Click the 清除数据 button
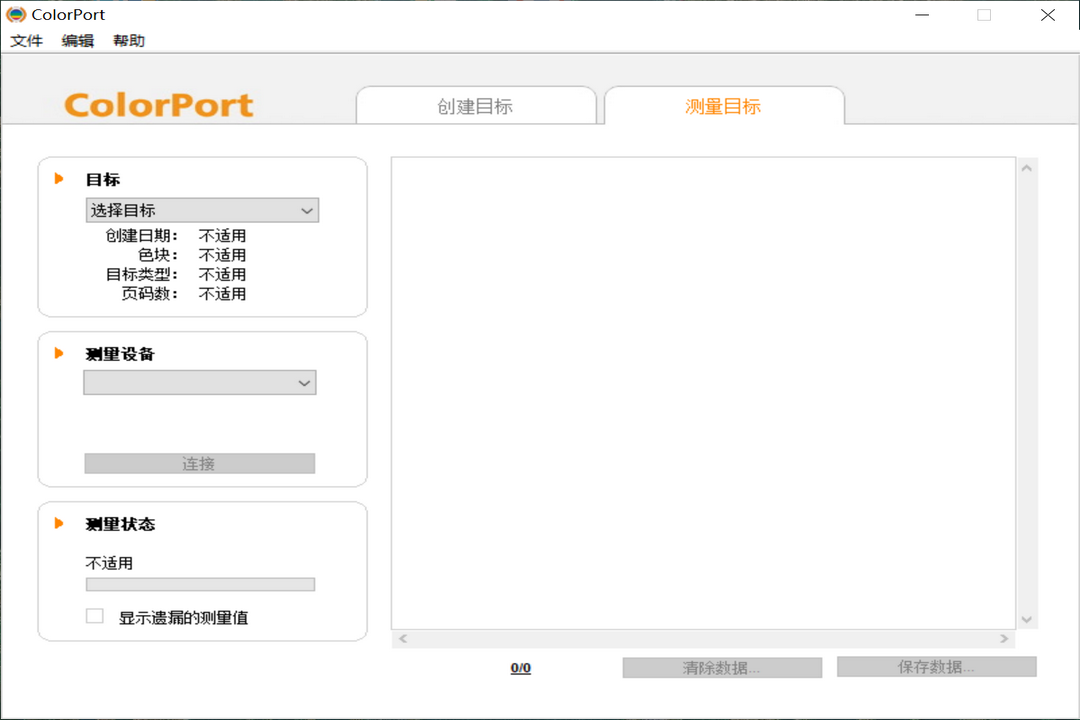The height and width of the screenshot is (720, 1080). (720, 667)
